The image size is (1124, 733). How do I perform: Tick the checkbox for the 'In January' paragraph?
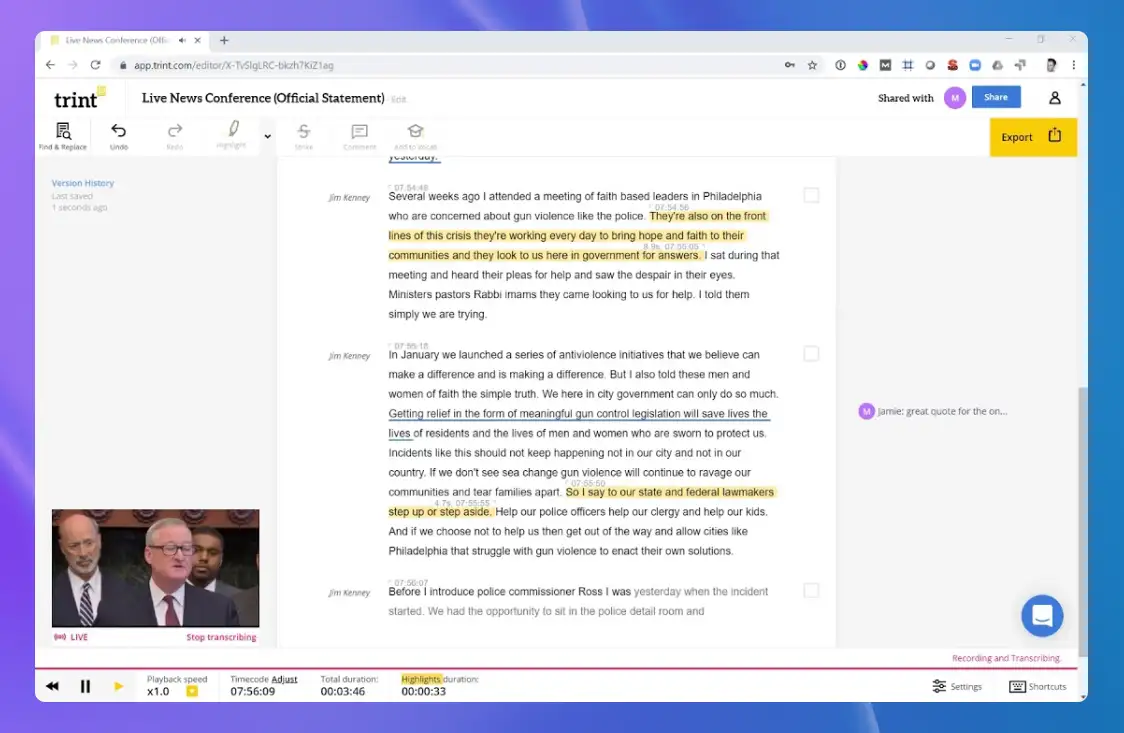click(811, 354)
